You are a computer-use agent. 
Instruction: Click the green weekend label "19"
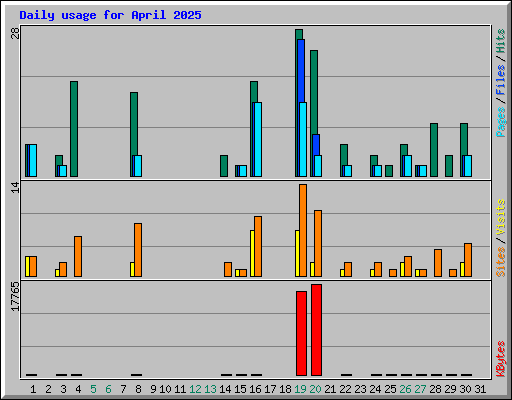pyautogui.click(x=300, y=389)
